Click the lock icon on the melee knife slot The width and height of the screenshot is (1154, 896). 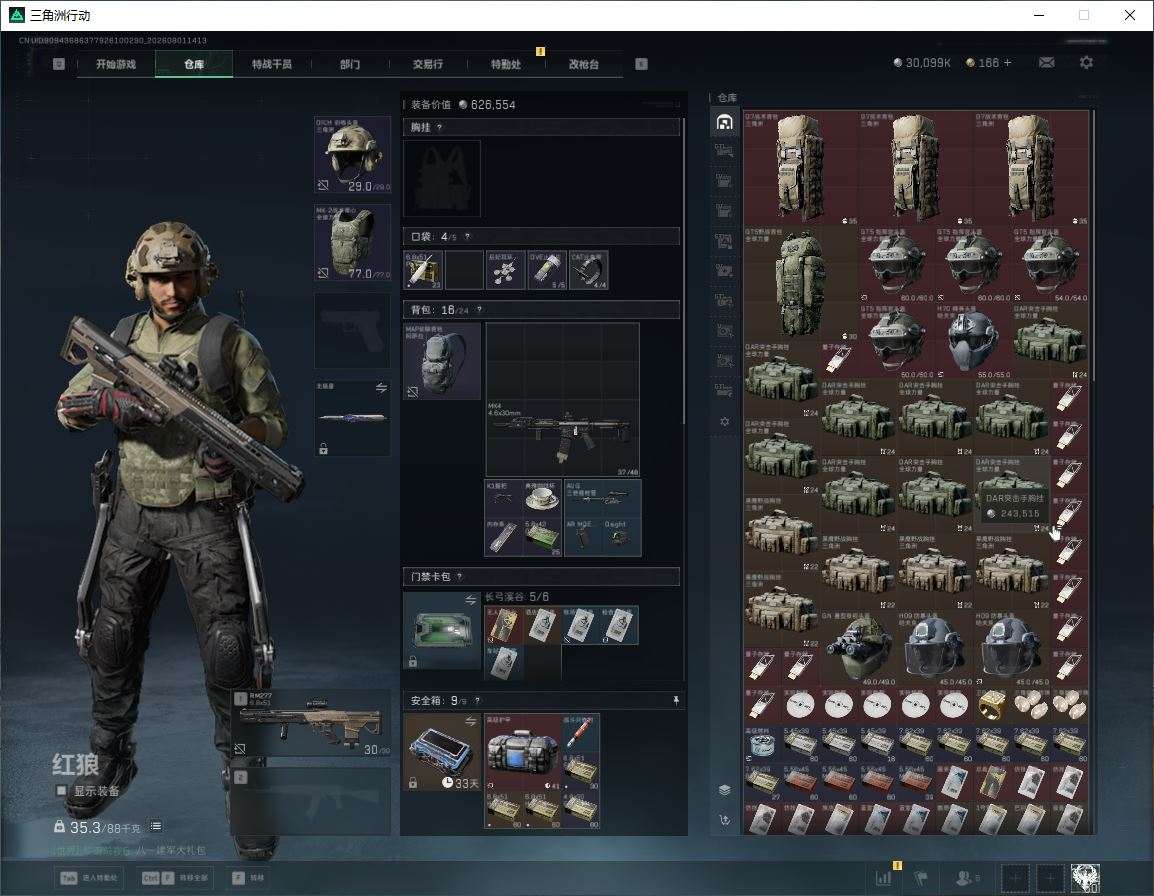[323, 448]
